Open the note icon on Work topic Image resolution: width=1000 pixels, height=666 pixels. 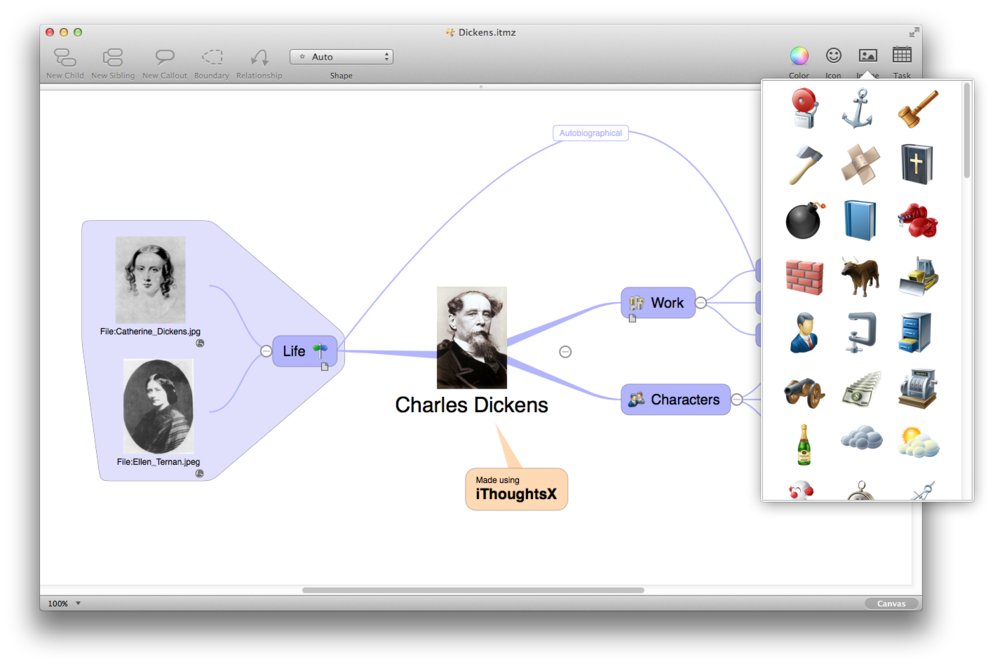633,318
